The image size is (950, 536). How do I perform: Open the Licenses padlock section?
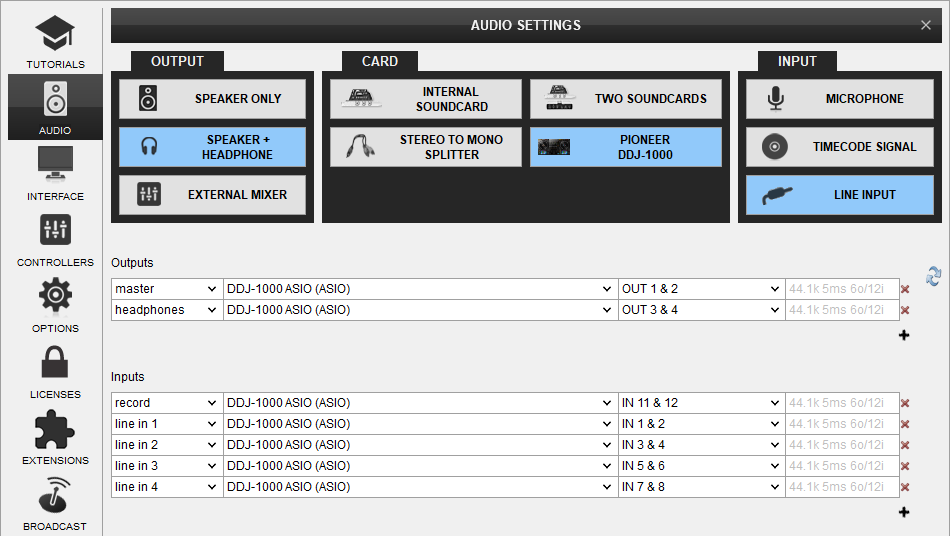55,371
